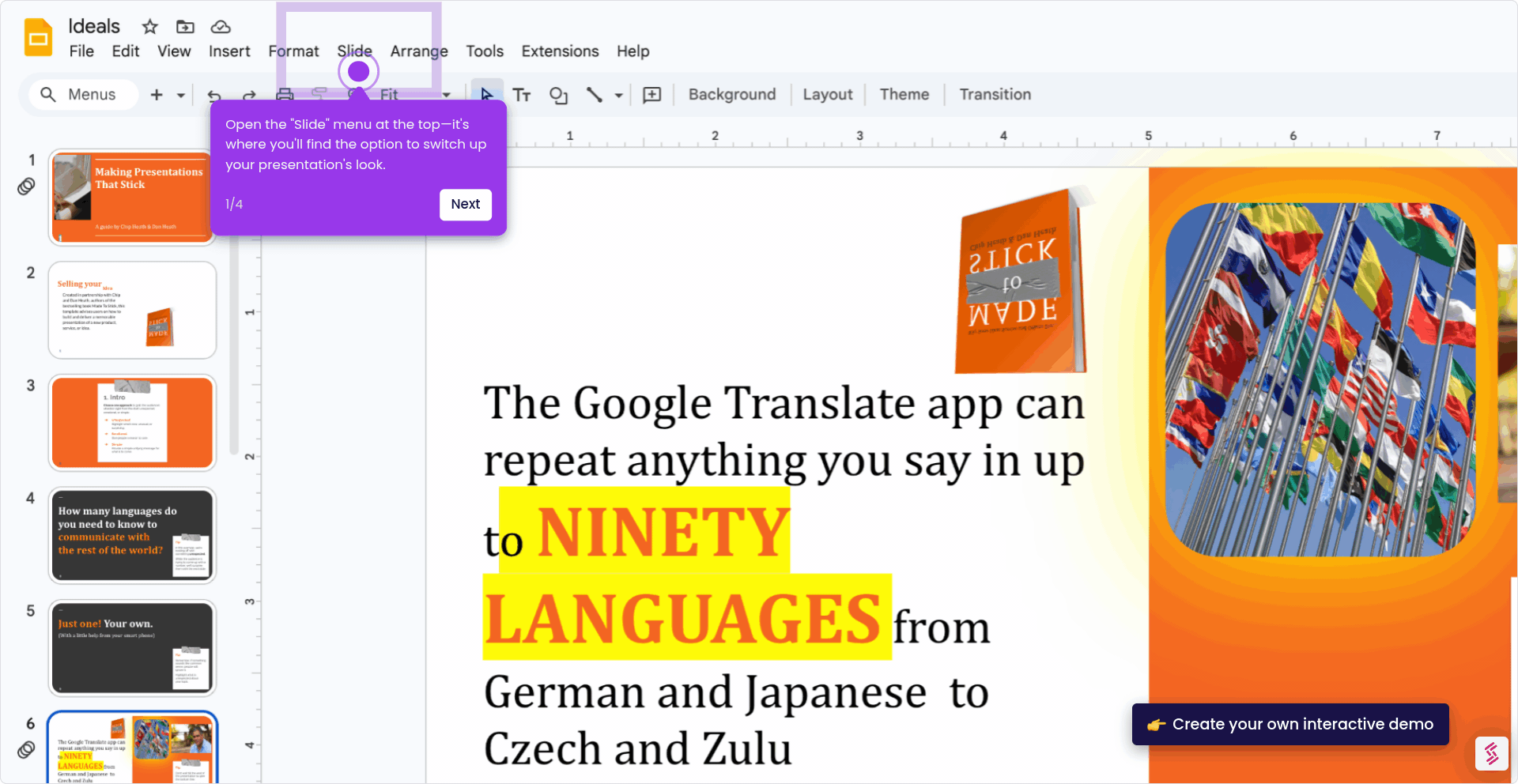
Task: Click the LANGUAGES highlighted word
Action: [x=682, y=619]
